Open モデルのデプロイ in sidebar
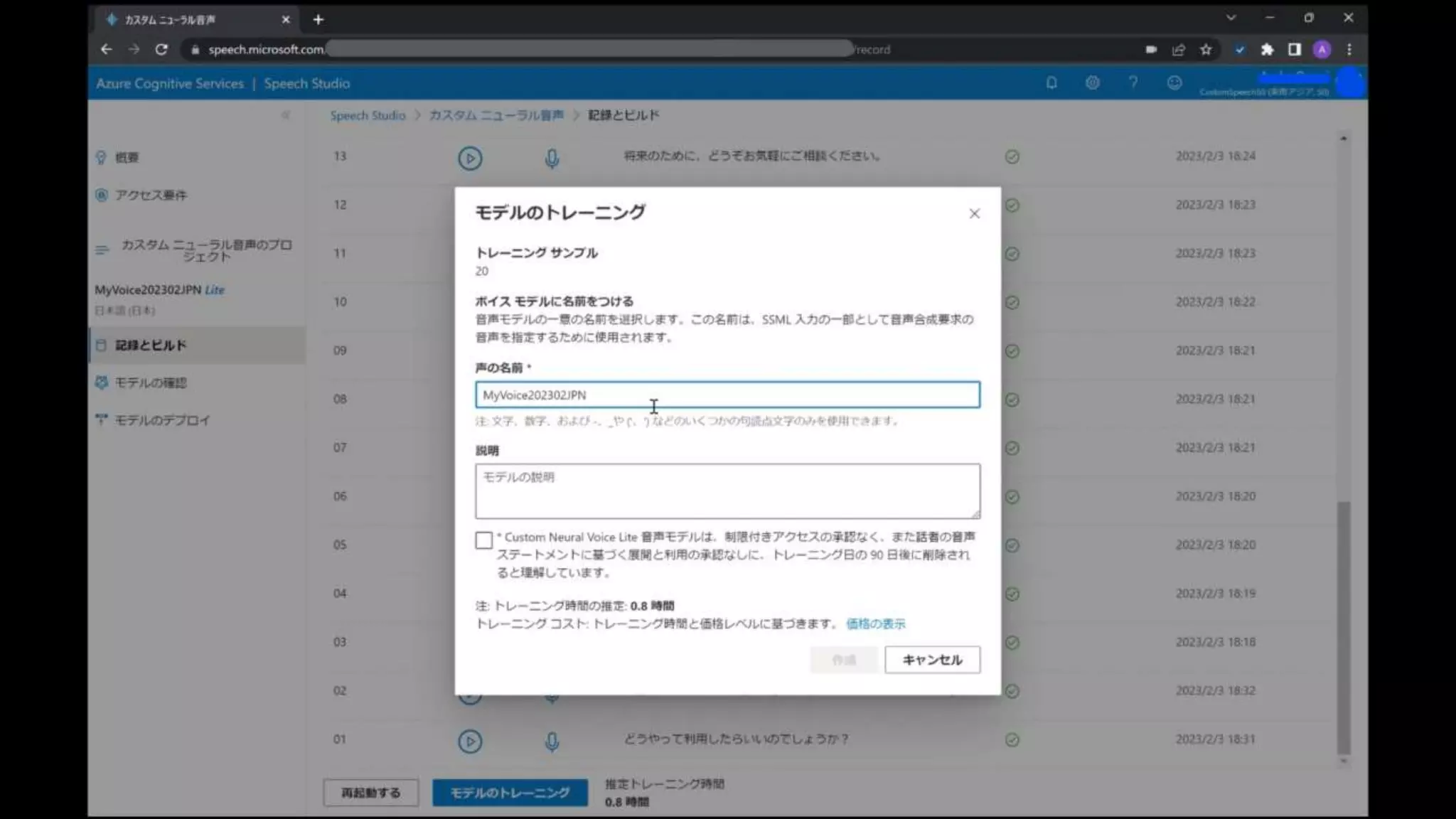 tap(162, 421)
